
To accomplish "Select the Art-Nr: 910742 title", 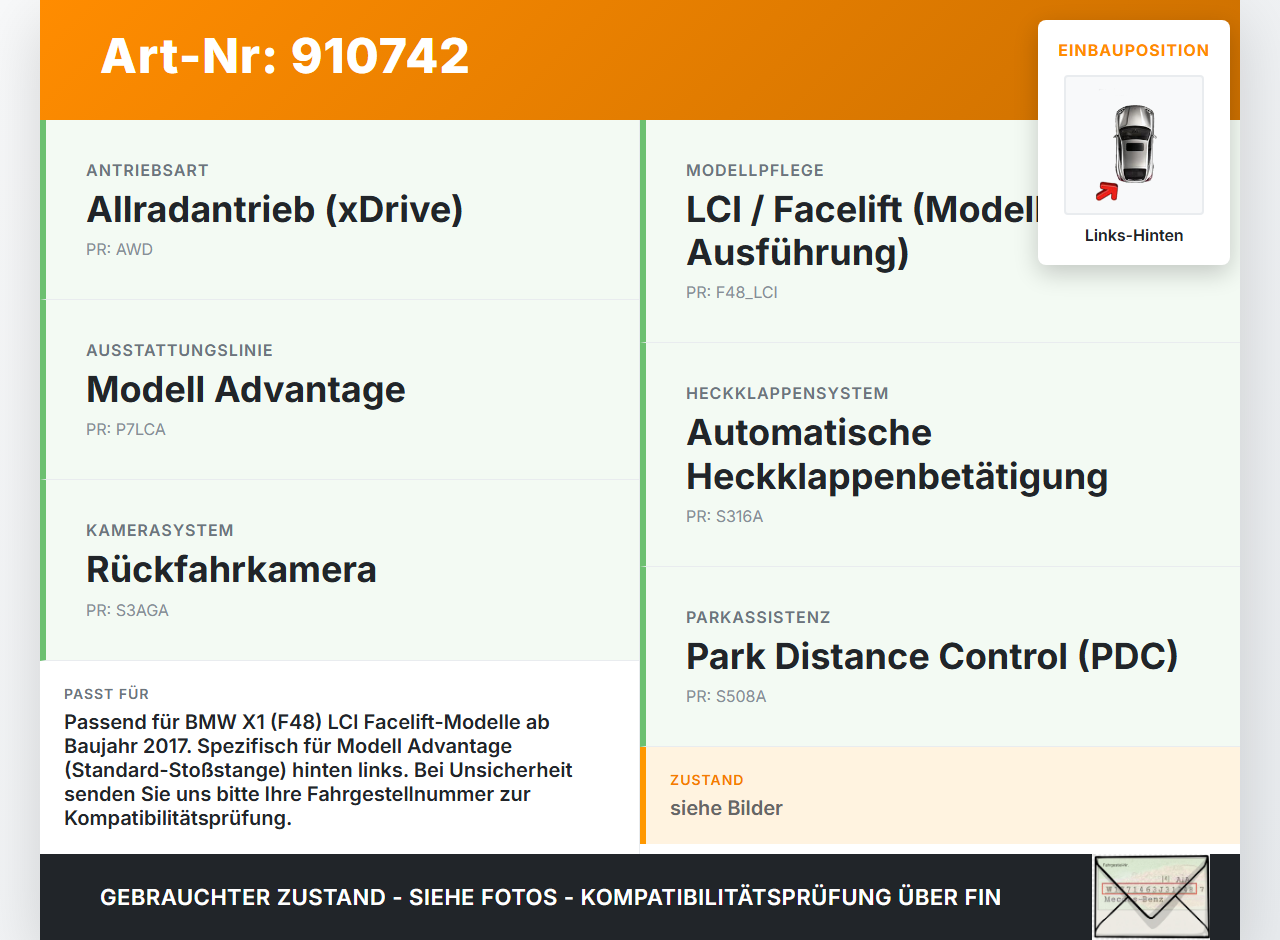I will (x=285, y=56).
